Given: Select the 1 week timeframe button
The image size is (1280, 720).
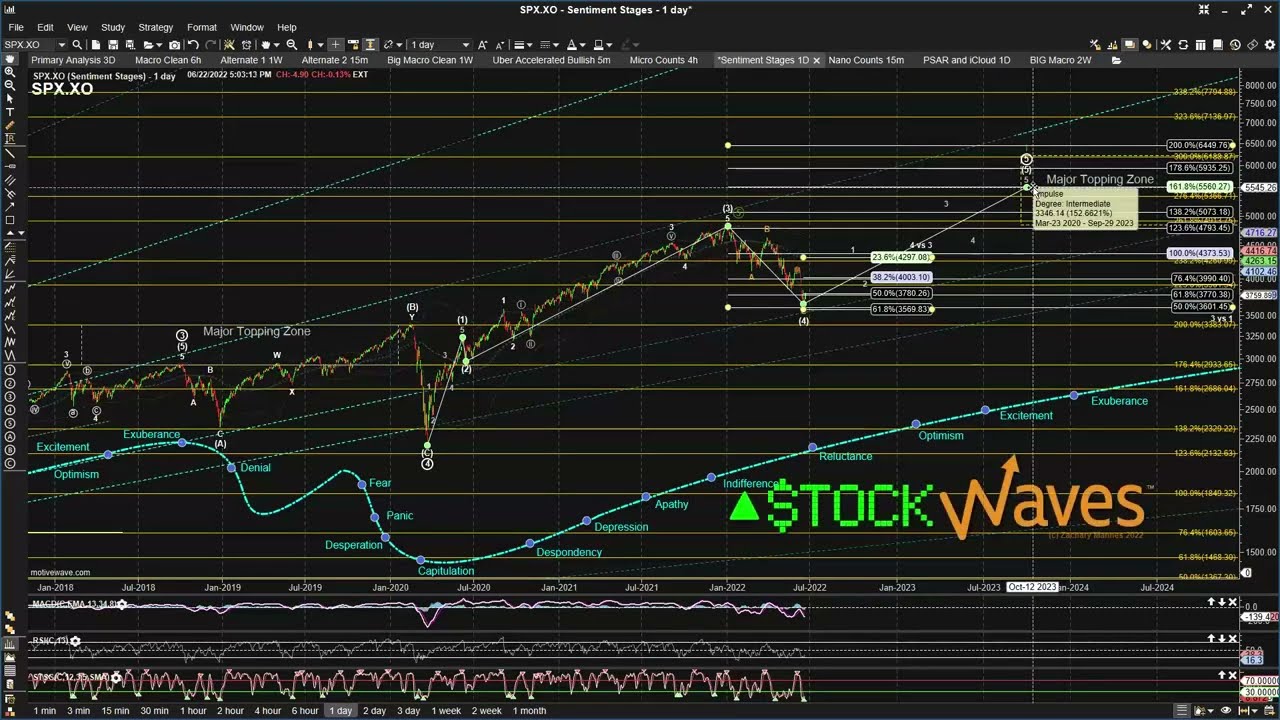Looking at the screenshot, I should (x=446, y=710).
